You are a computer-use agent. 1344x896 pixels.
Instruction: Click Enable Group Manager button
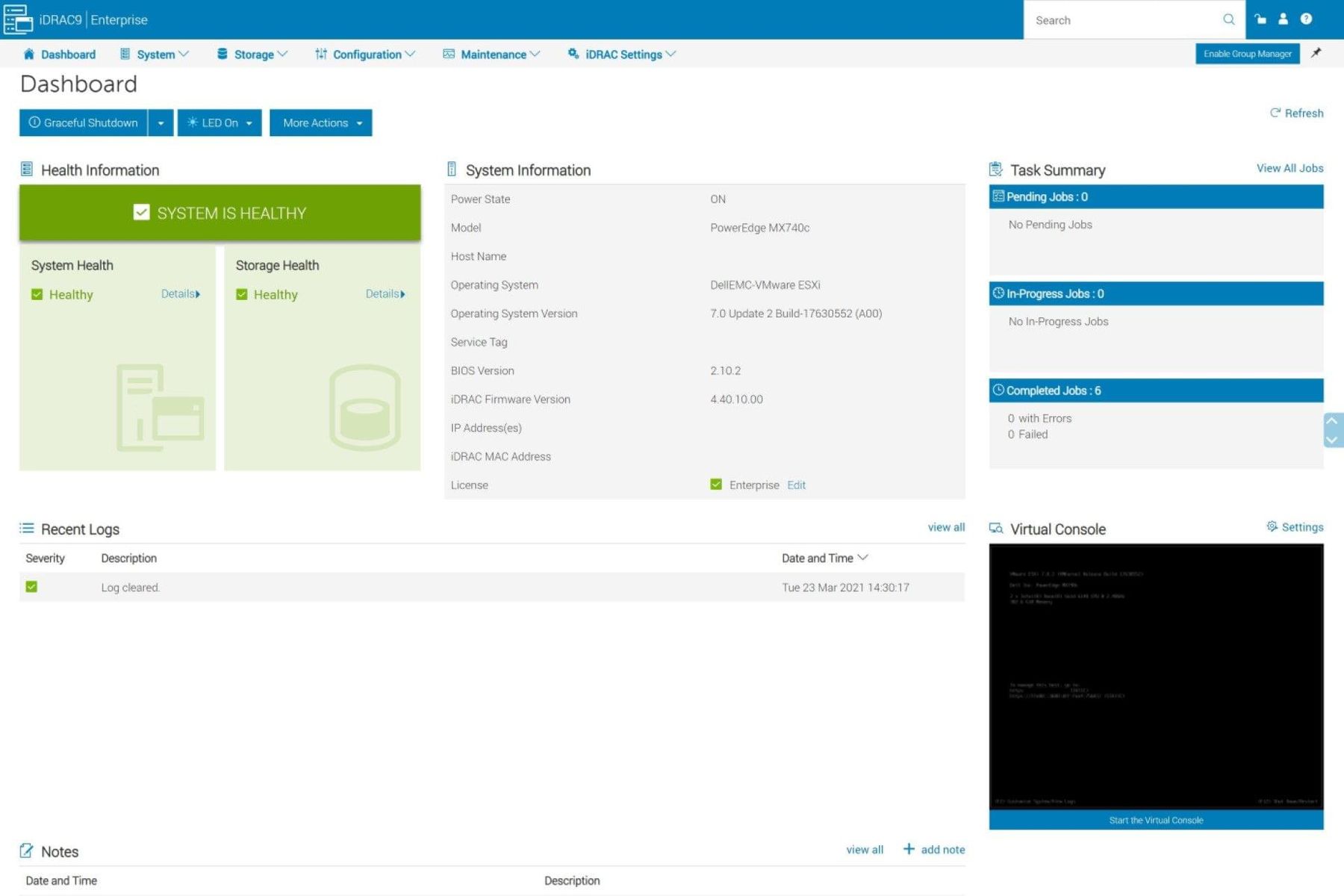click(x=1248, y=54)
